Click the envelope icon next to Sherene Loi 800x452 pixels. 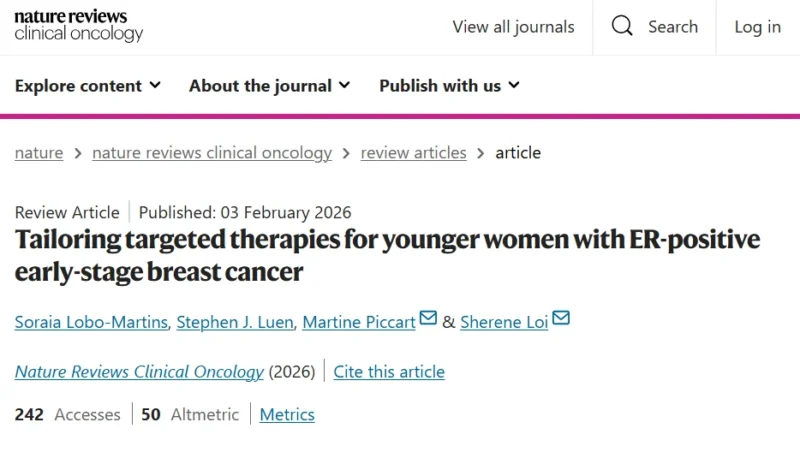coord(561,319)
